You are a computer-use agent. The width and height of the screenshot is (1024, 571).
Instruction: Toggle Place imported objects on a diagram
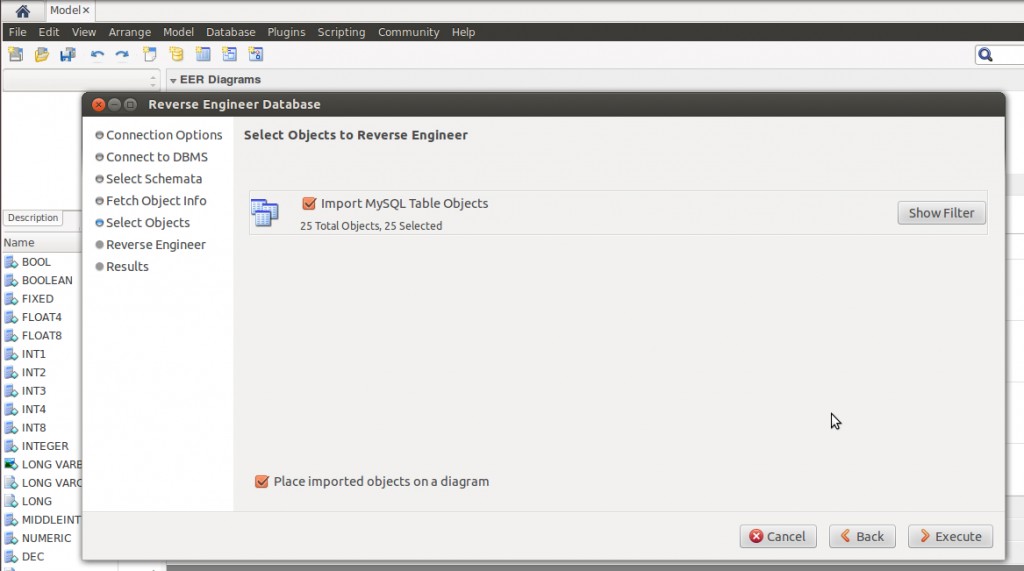[x=261, y=481]
